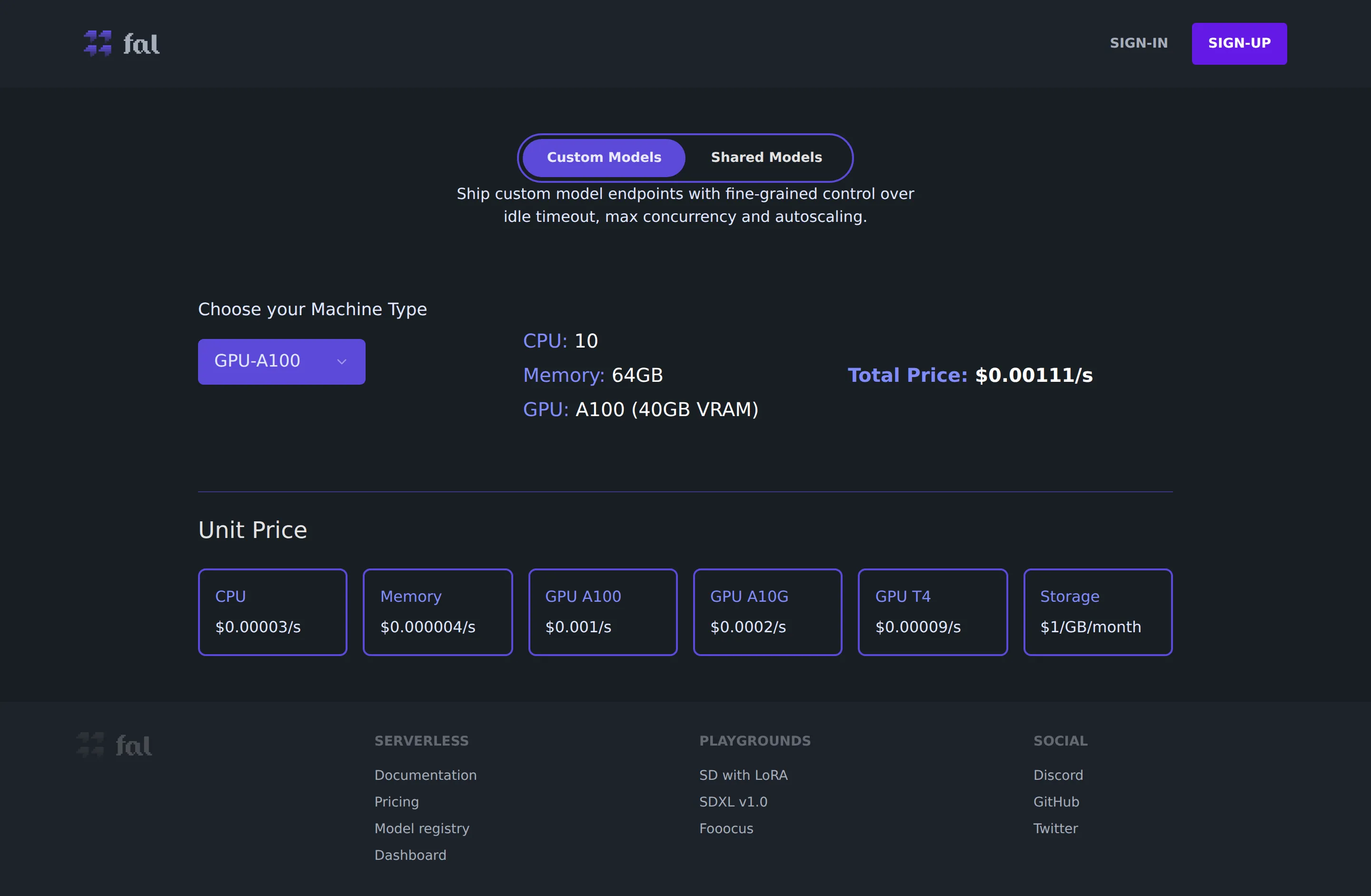The width and height of the screenshot is (1371, 896).
Task: Open the Documentation footer link
Action: coord(426,775)
